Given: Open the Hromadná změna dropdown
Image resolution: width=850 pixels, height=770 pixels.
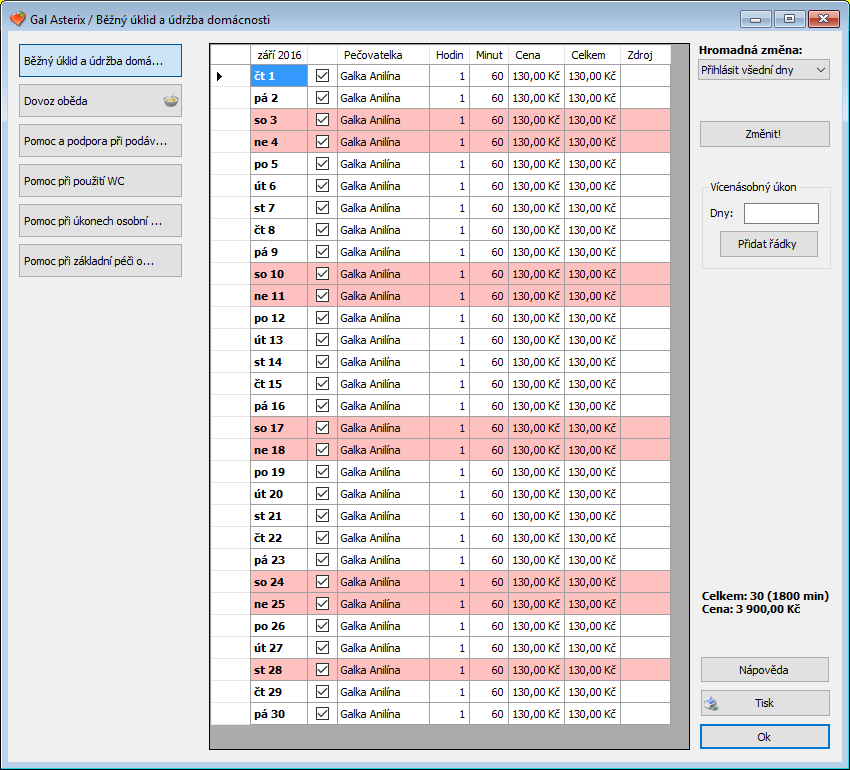Looking at the screenshot, I should 765,70.
